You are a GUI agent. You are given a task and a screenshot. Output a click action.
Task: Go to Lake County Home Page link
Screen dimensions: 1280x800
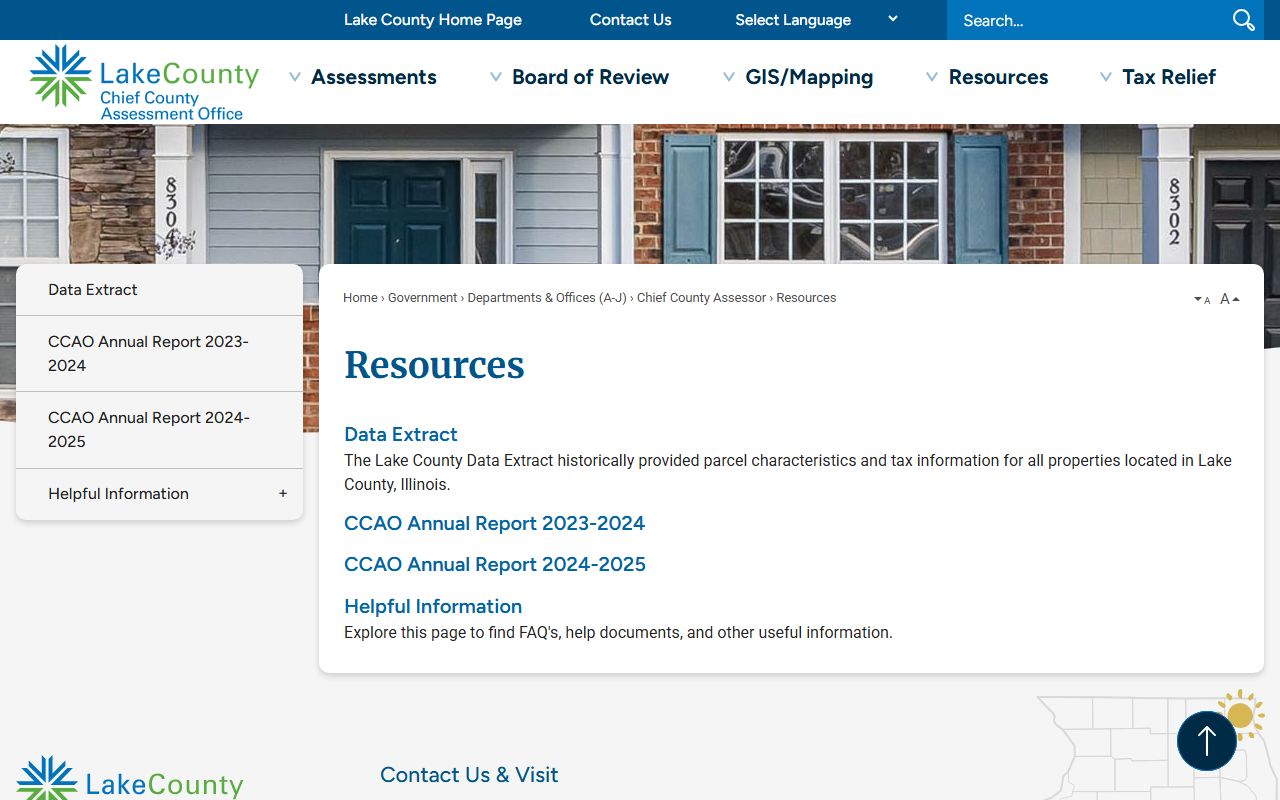[x=433, y=20]
